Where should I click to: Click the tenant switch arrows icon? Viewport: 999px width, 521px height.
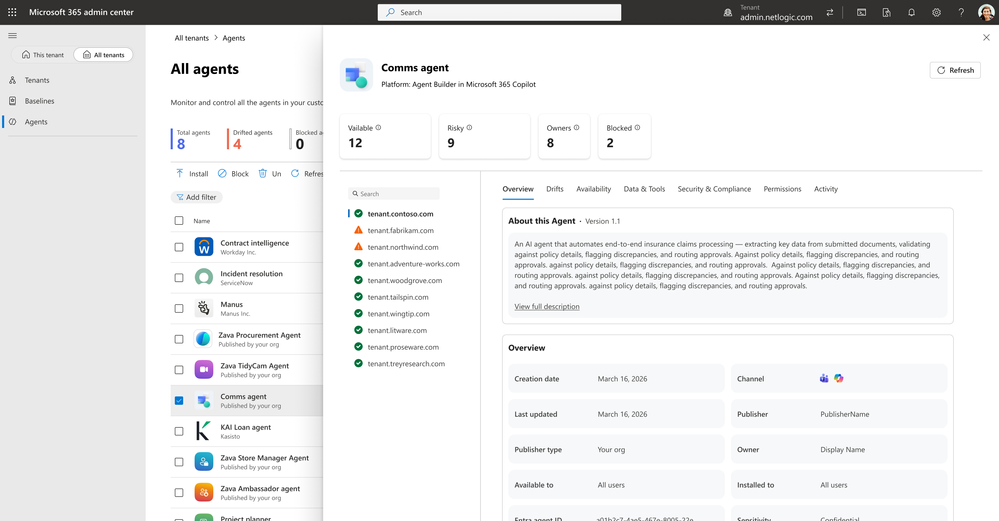(x=830, y=12)
